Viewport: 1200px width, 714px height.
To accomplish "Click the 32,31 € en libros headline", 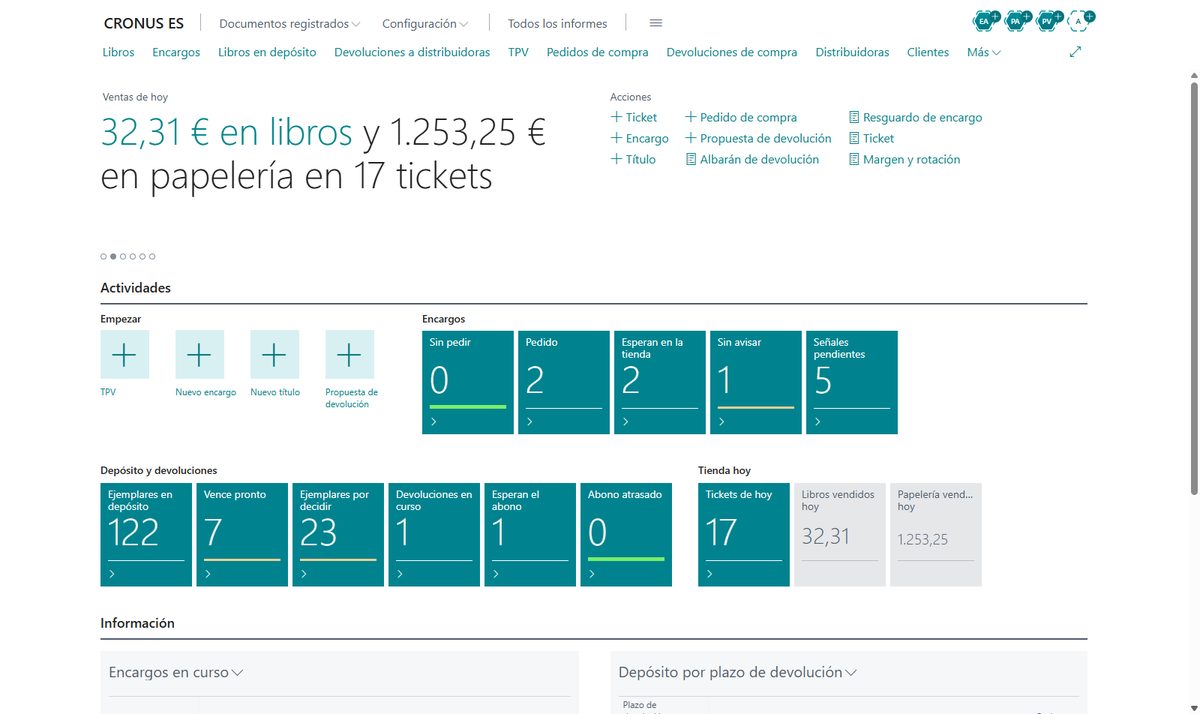I will (x=227, y=132).
